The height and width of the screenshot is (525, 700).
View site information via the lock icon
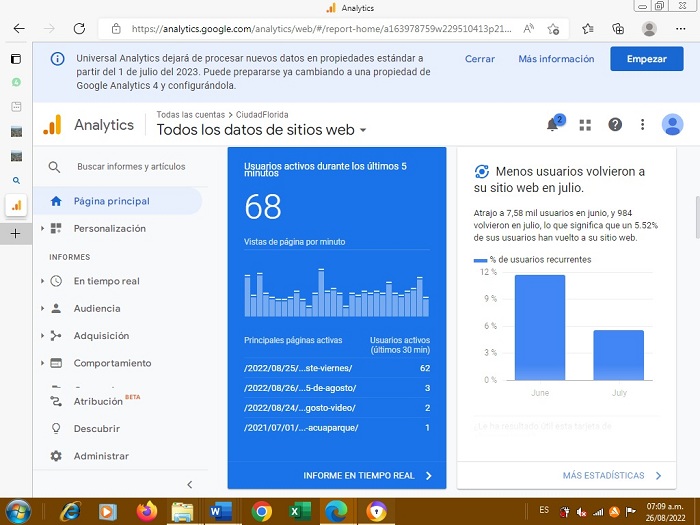click(x=116, y=29)
